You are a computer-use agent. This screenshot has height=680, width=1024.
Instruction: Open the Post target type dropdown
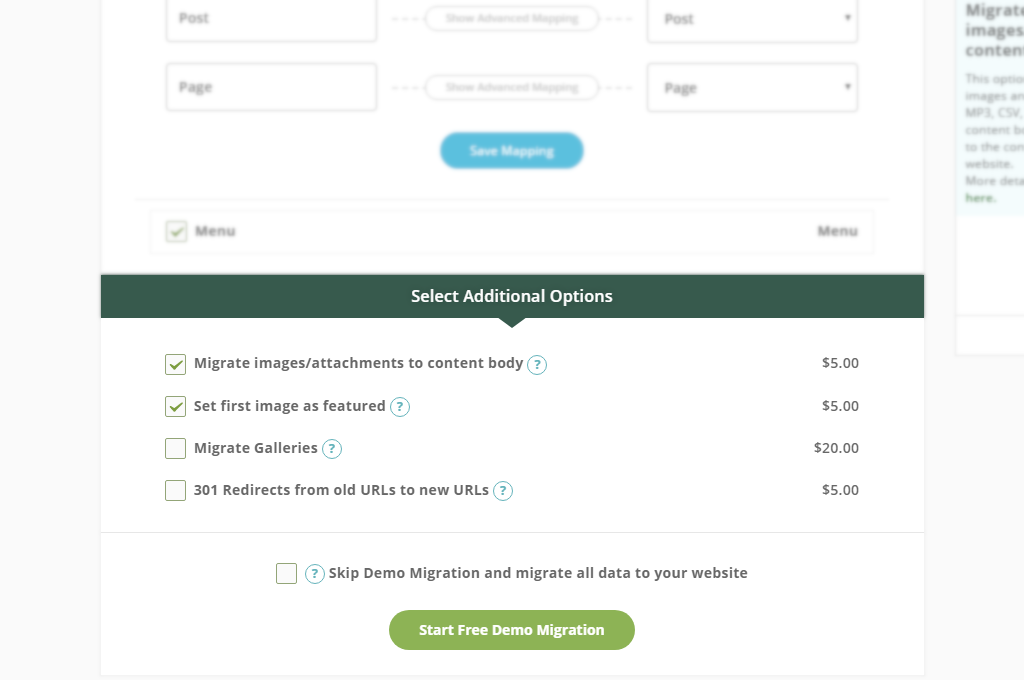click(752, 19)
